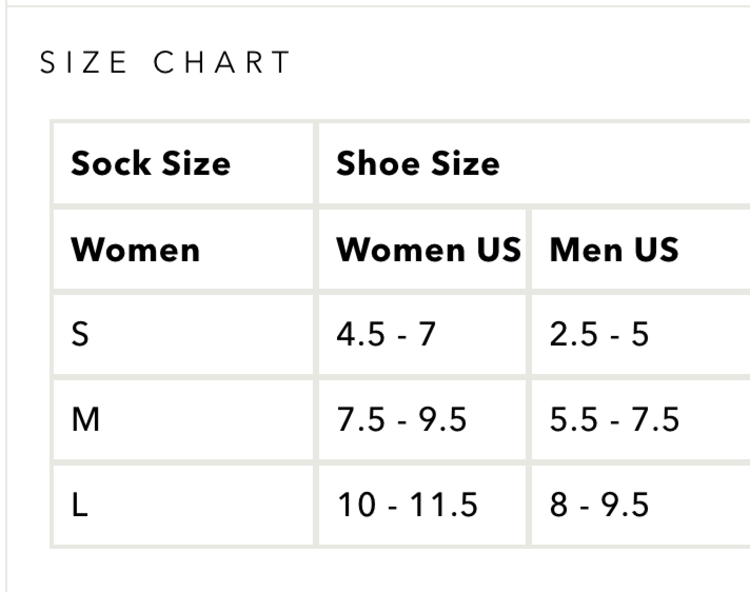The image size is (750, 592).
Task: Click the Shoe Size header cell
Action: click(418, 163)
